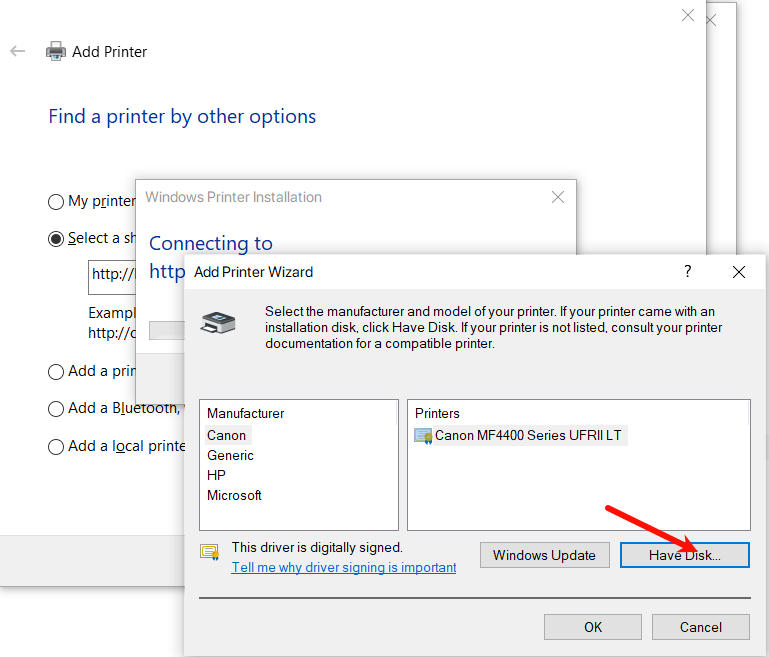Image resolution: width=769 pixels, height=657 pixels.
Task: Pick Microsoft from the Manufacturer list
Action: [234, 495]
